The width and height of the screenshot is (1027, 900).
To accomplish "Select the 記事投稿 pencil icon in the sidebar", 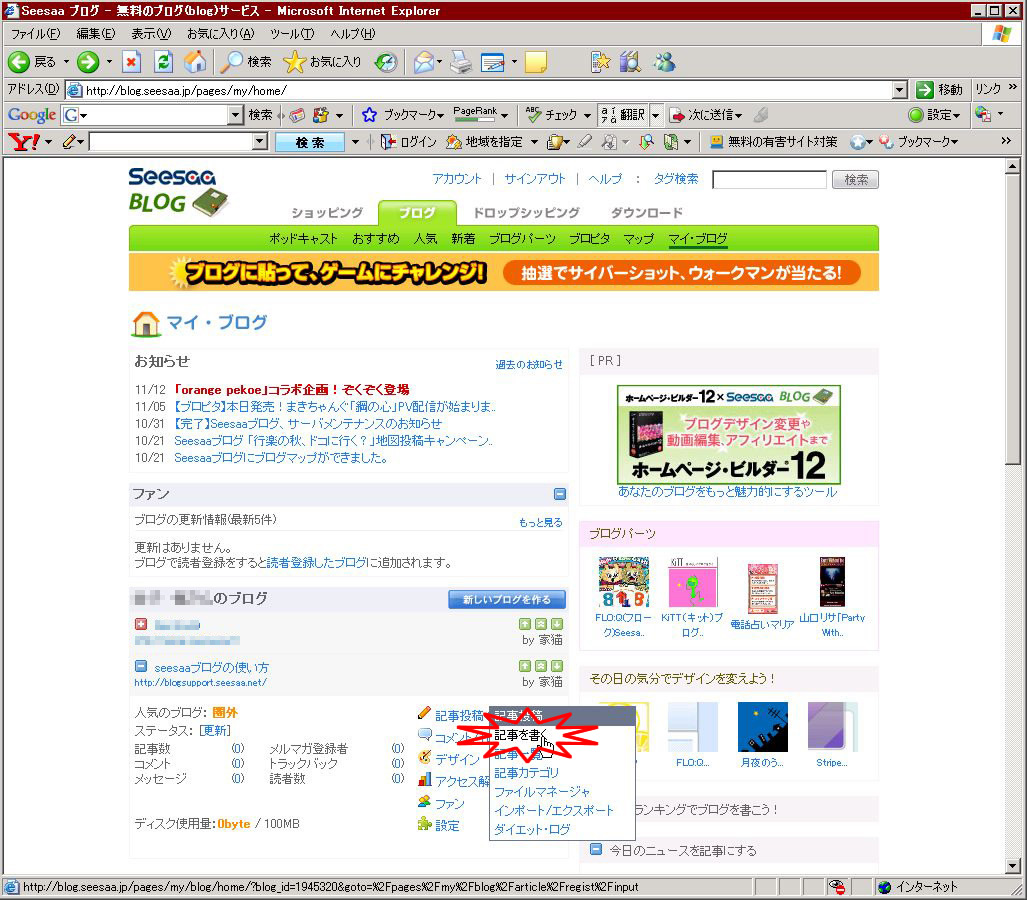I will point(425,711).
